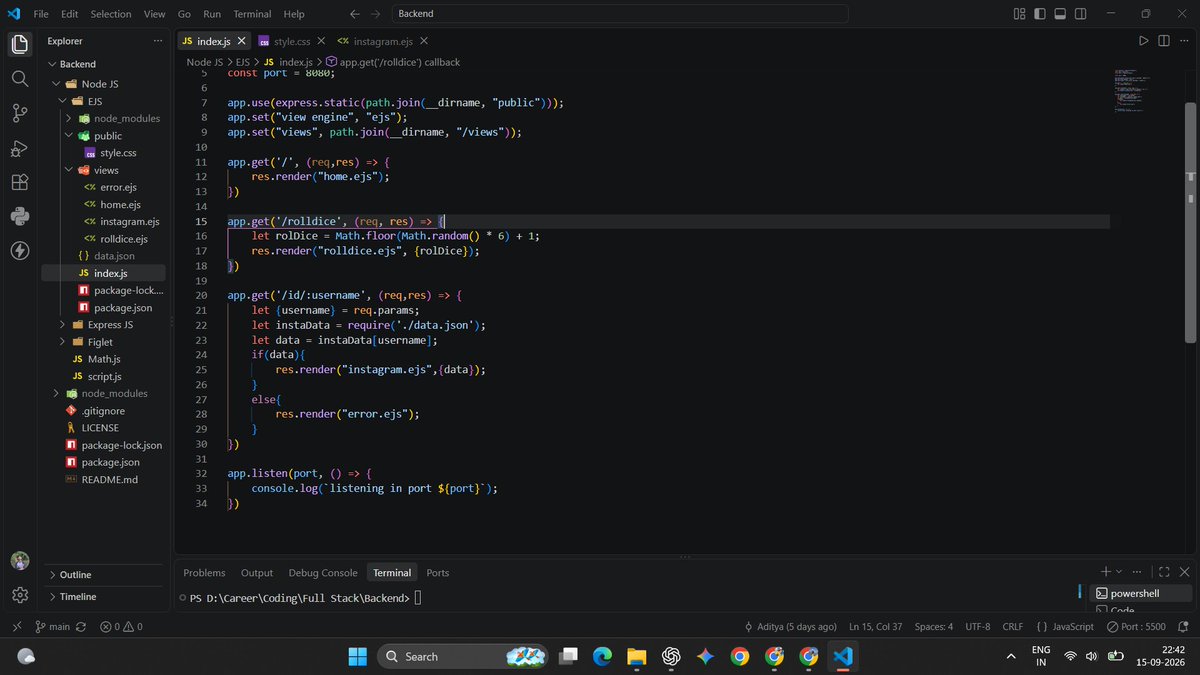Screen dimensions: 1200x675
Task: Click the Run Code play button
Action: pyautogui.click(x=1143, y=41)
